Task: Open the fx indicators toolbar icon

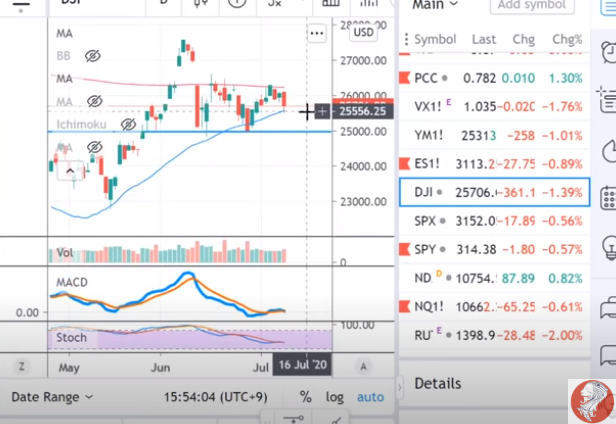Action: tap(275, 3)
